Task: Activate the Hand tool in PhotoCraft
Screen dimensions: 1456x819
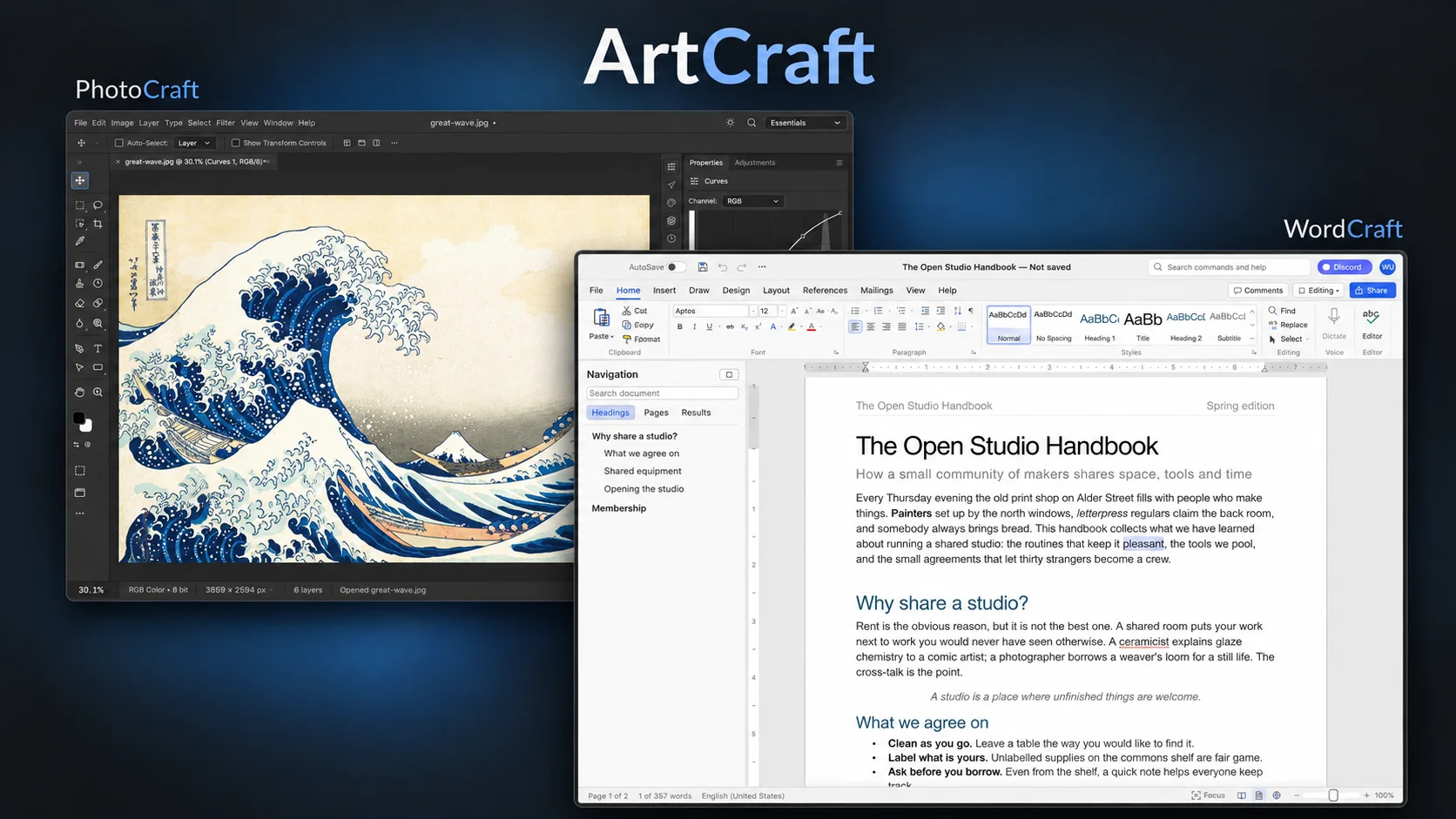Action: (x=80, y=392)
